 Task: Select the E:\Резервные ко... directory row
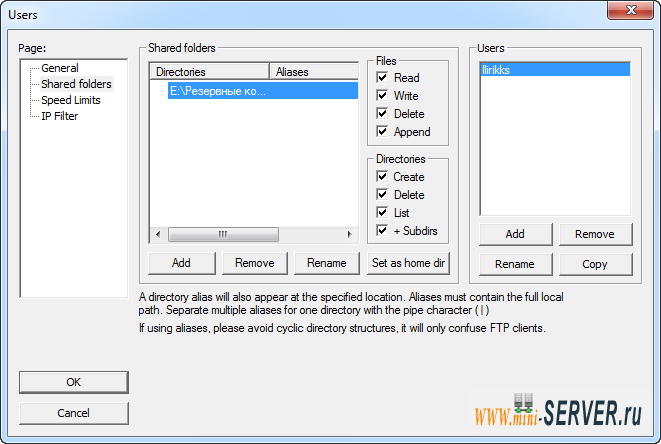(263, 91)
